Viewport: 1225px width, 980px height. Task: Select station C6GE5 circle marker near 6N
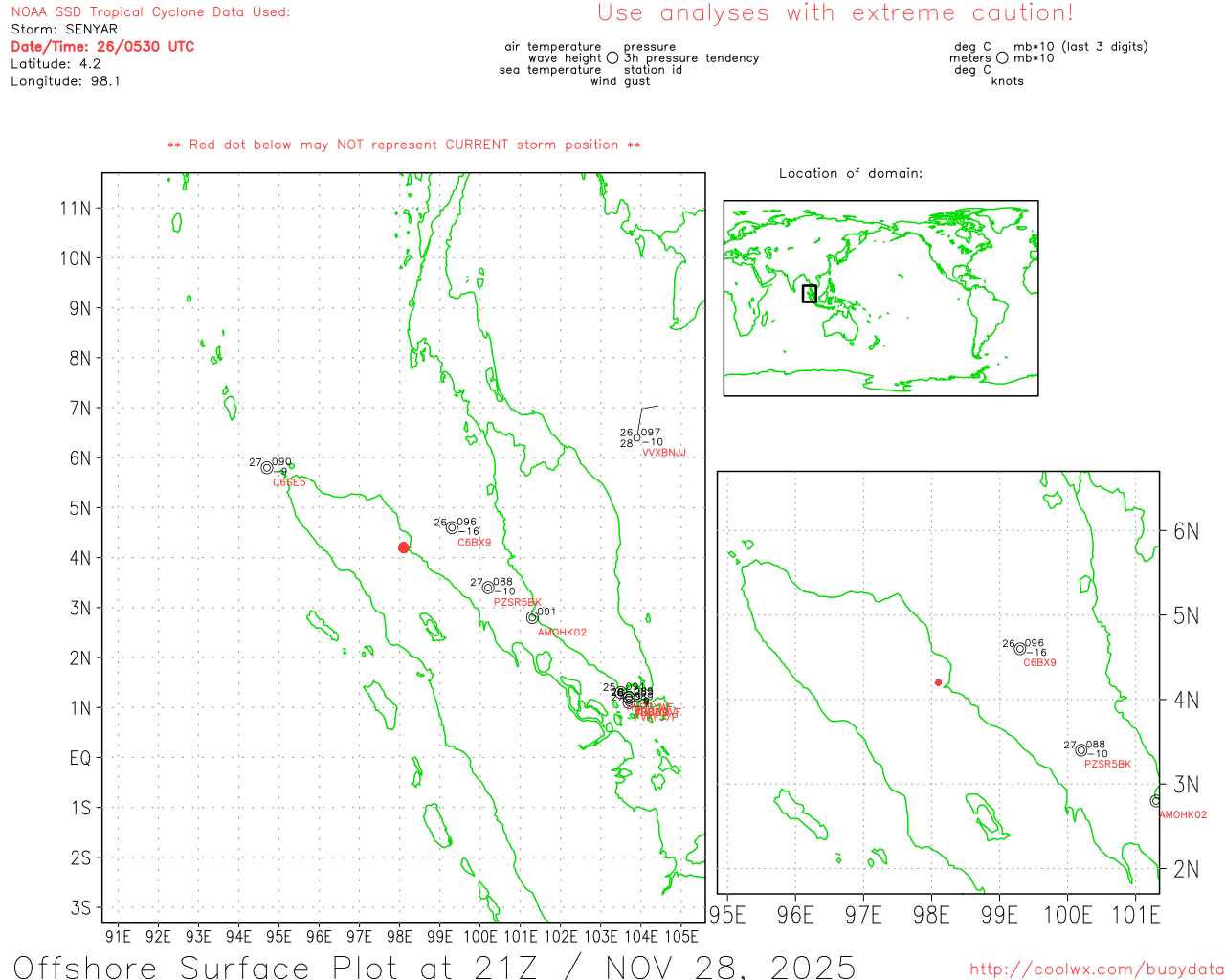click(x=267, y=468)
